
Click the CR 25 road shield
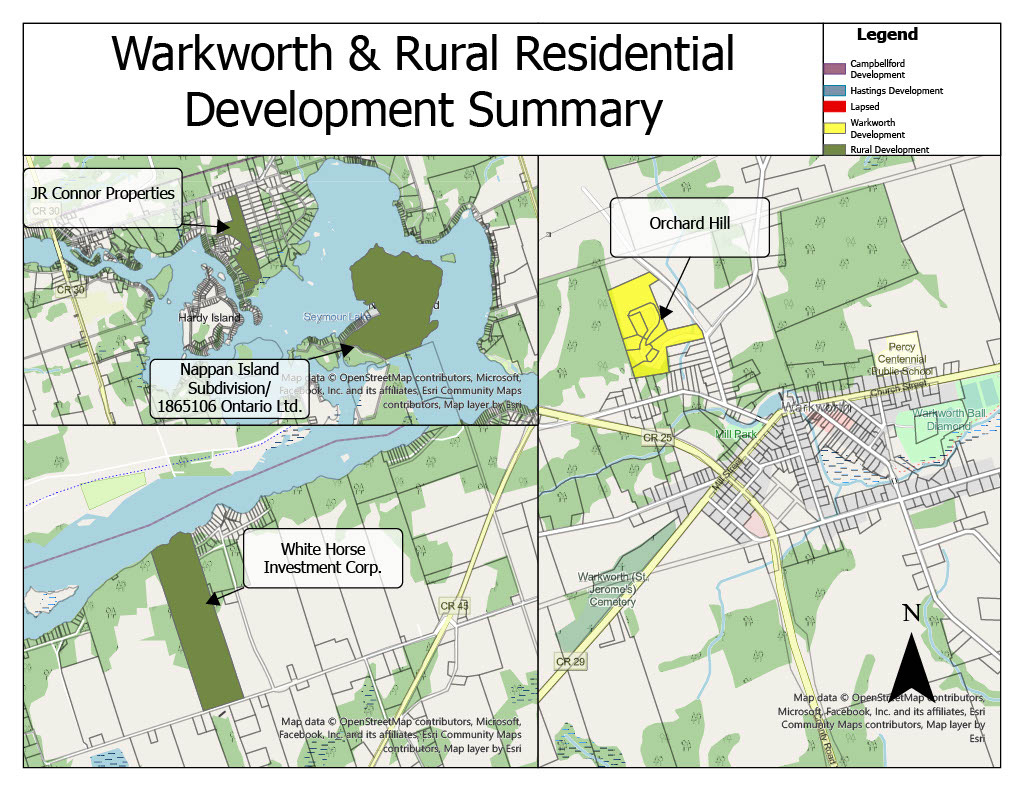click(657, 438)
